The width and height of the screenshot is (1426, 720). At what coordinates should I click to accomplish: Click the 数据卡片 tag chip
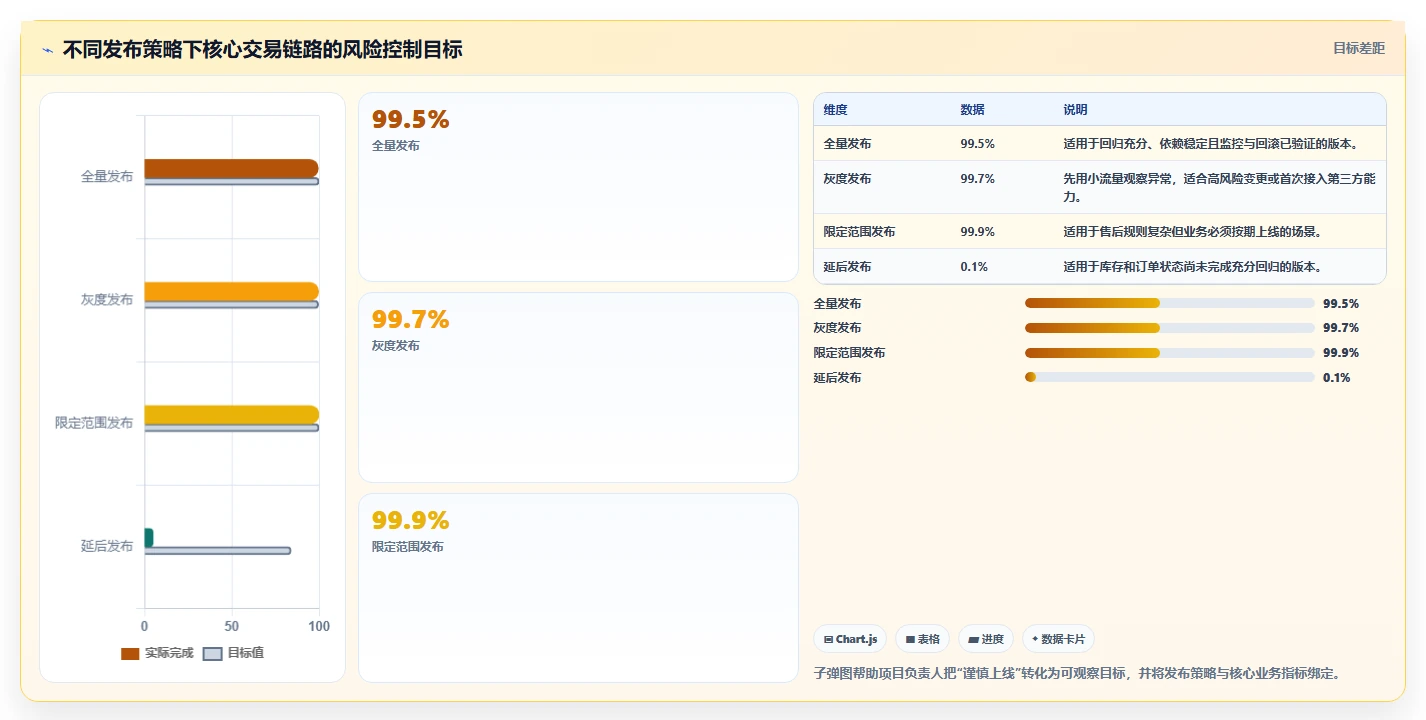coord(1058,639)
